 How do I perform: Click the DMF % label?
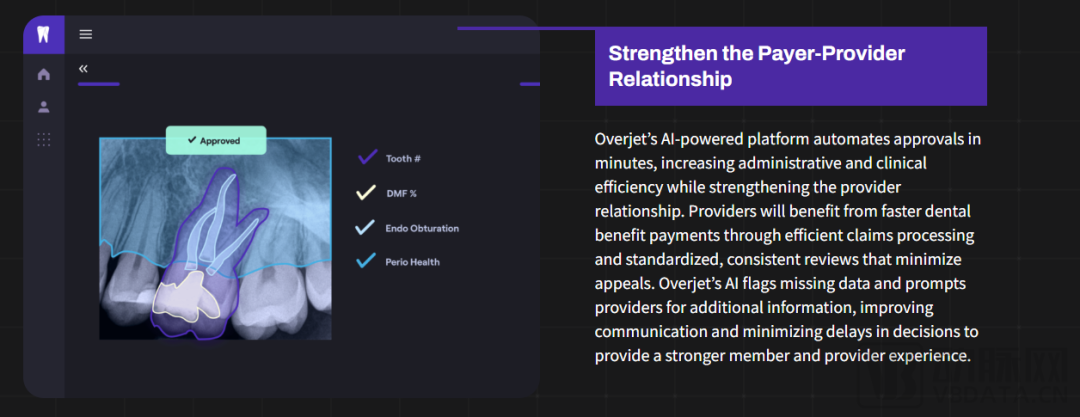(401, 194)
